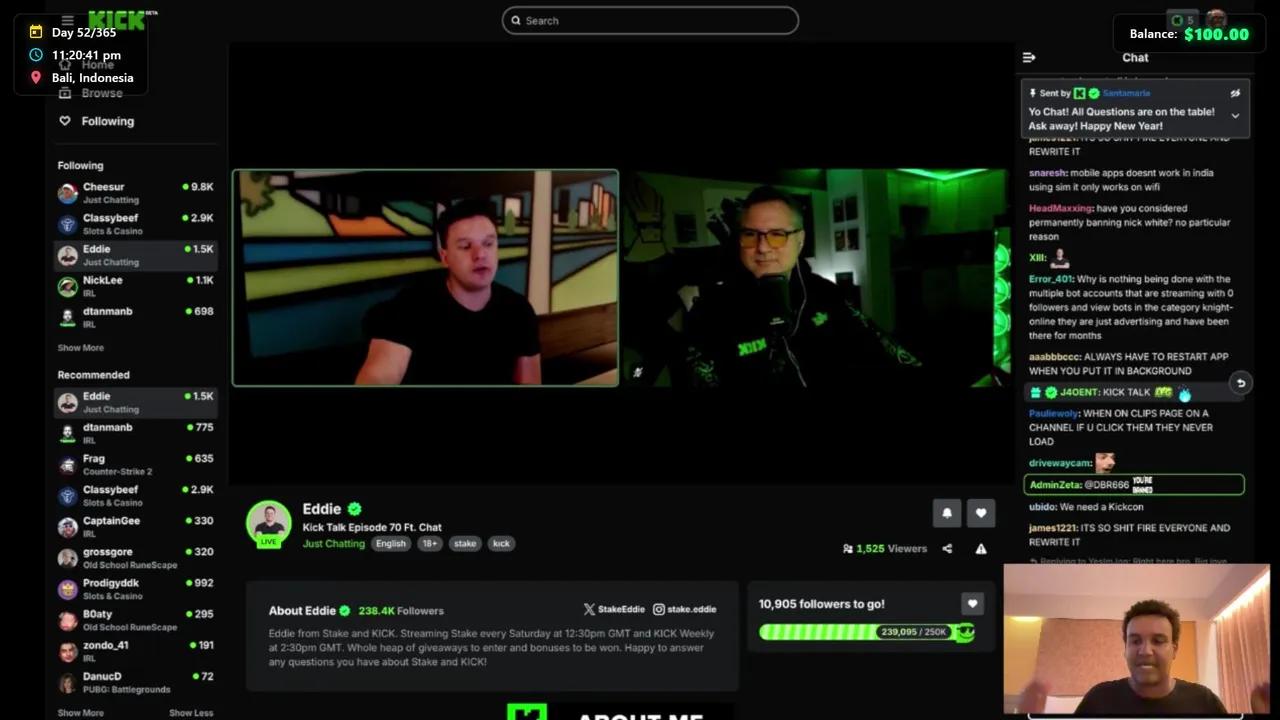Open CaptainGee IRL channel
This screenshot has height=720, width=1280.
click(136, 527)
